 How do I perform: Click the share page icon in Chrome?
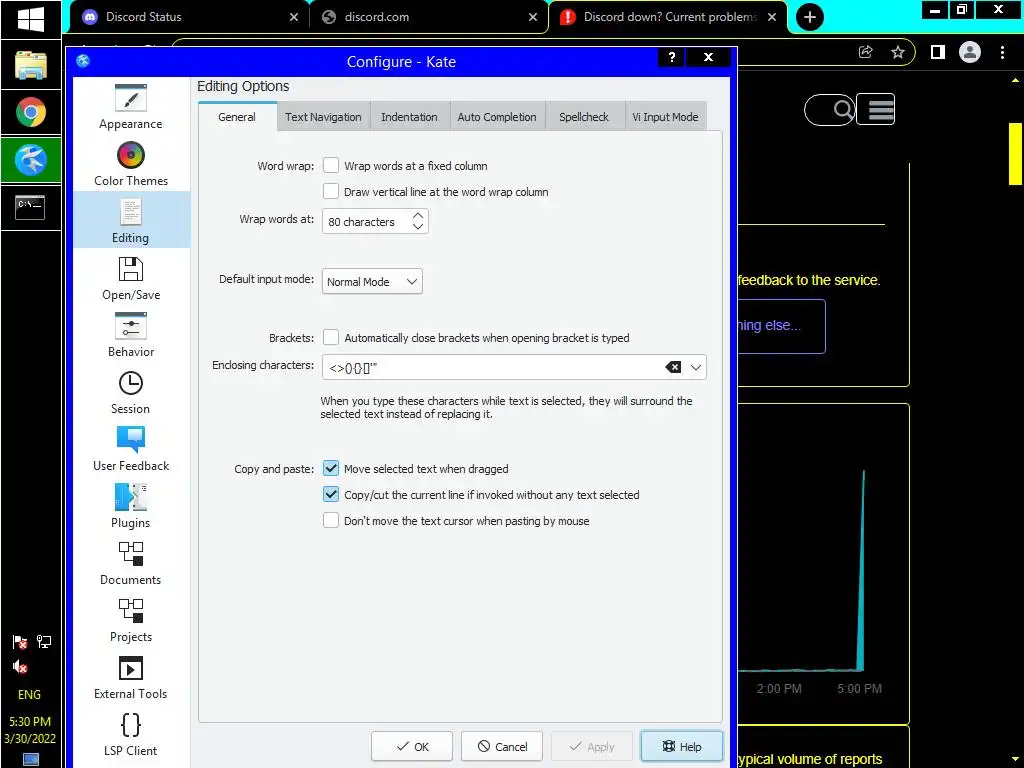pos(865,52)
